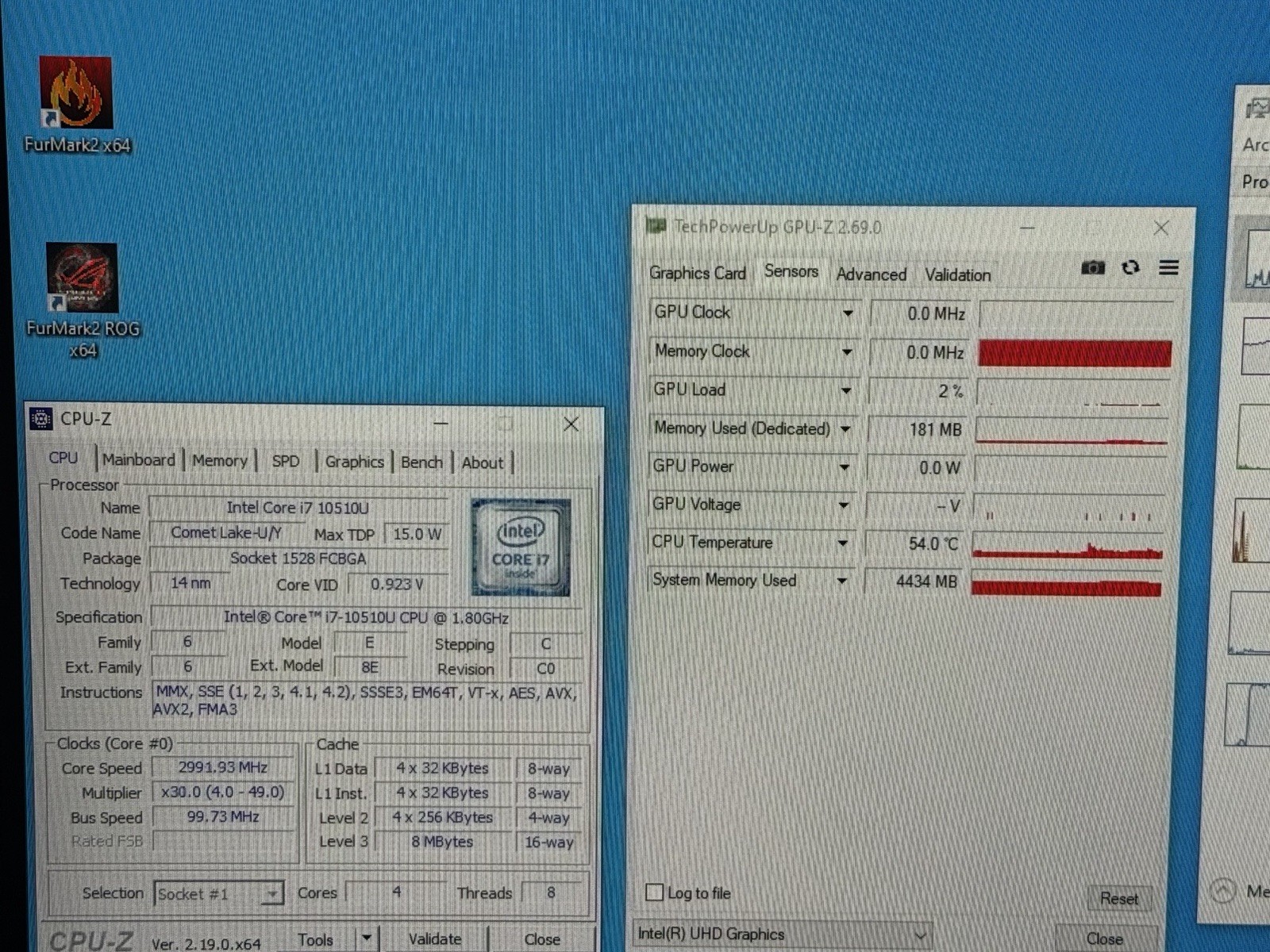Click the Code Name field Comet Lake-U/Y
The height and width of the screenshot is (952, 1270).
coord(226,533)
